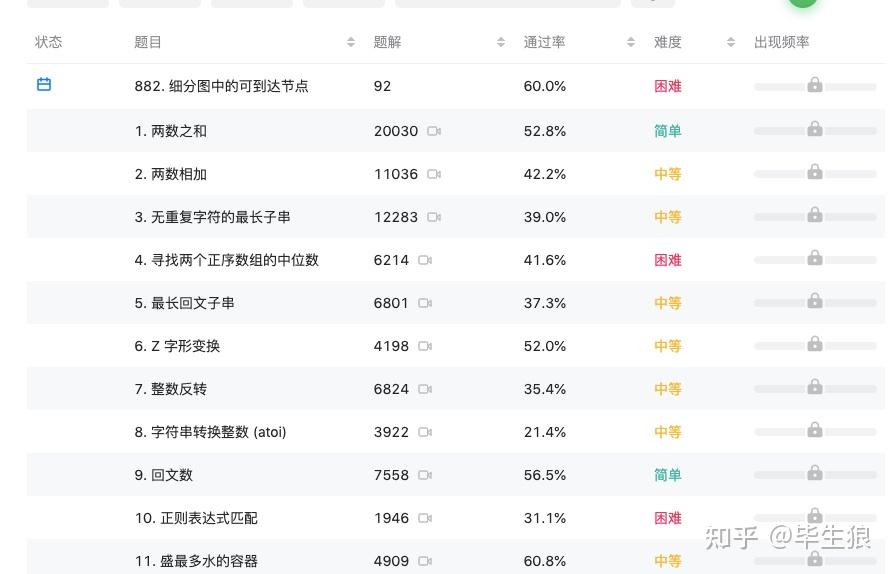This screenshot has height=574, width=894.
Task: Click 困难 difficulty tag for 正则表达式匹配
Action: (x=668, y=518)
